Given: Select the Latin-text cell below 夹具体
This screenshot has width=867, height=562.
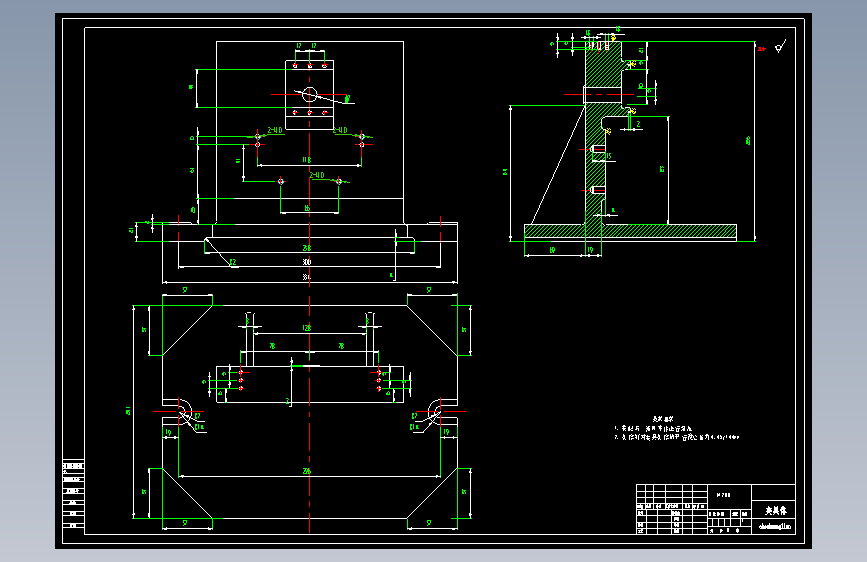Looking at the screenshot, I should pos(774,527).
